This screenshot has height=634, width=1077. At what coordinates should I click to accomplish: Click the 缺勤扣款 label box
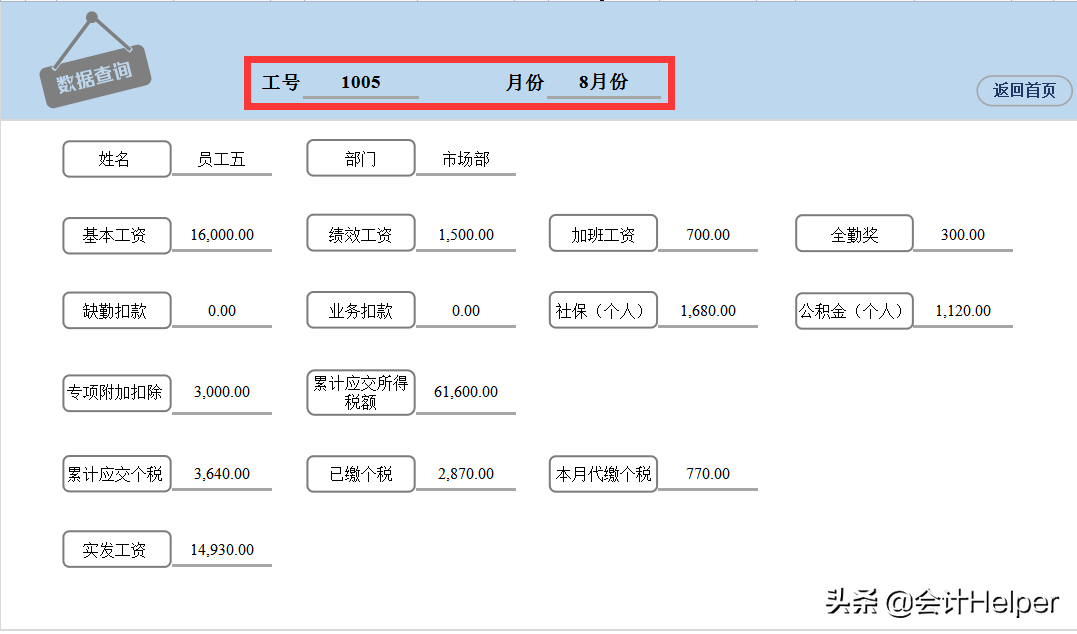coord(117,310)
